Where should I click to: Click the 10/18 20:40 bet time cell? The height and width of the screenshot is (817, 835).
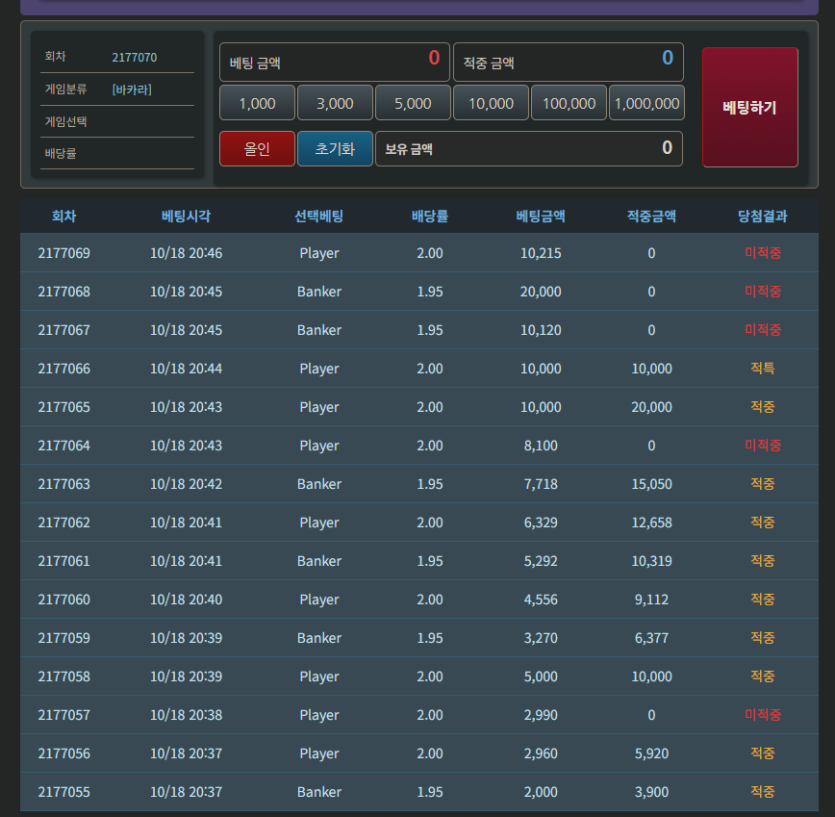(186, 600)
